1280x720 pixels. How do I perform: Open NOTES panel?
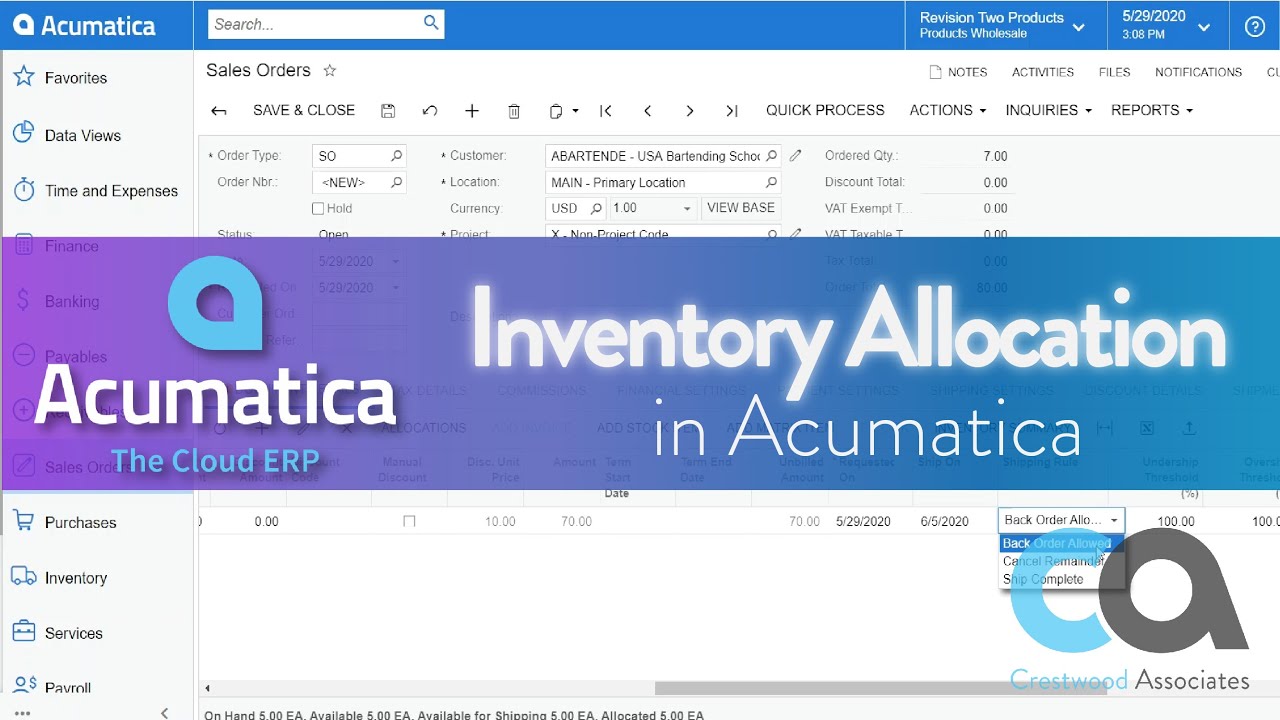(958, 72)
